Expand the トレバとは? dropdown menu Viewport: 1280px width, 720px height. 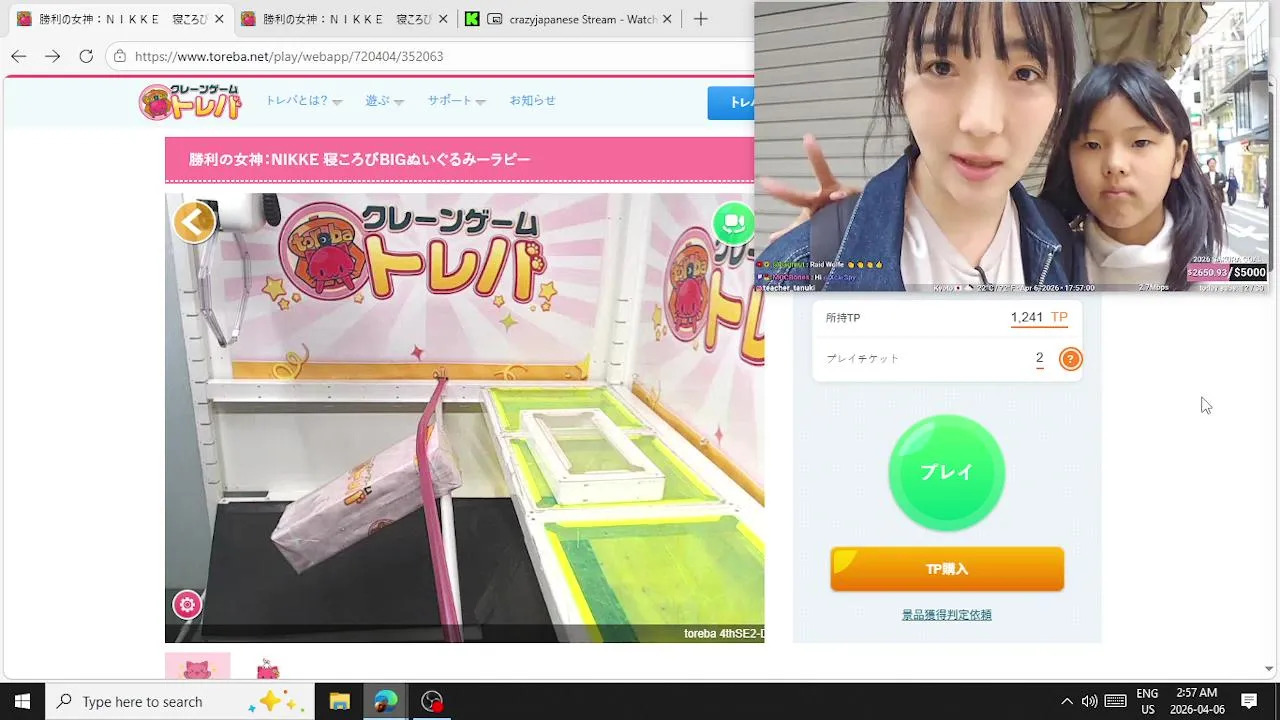pyautogui.click(x=303, y=101)
